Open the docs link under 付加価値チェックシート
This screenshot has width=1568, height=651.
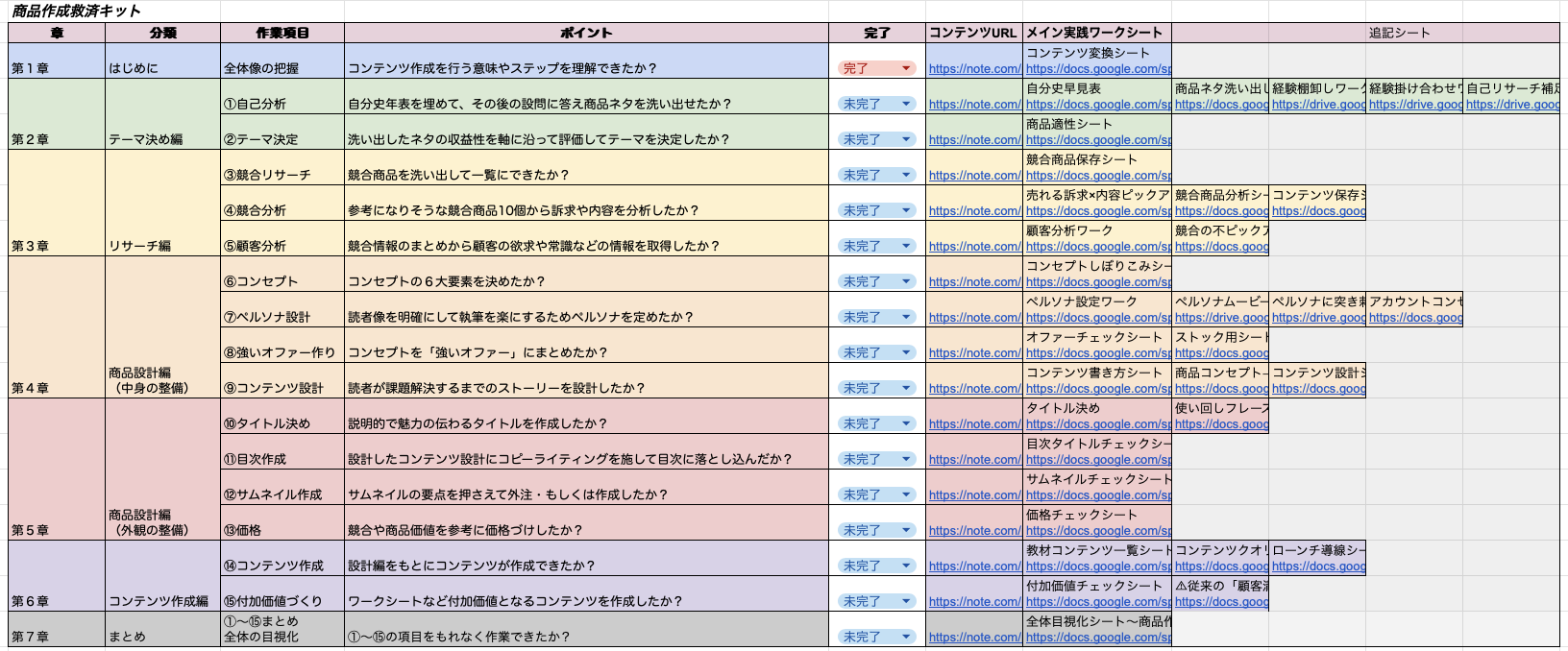[1098, 602]
